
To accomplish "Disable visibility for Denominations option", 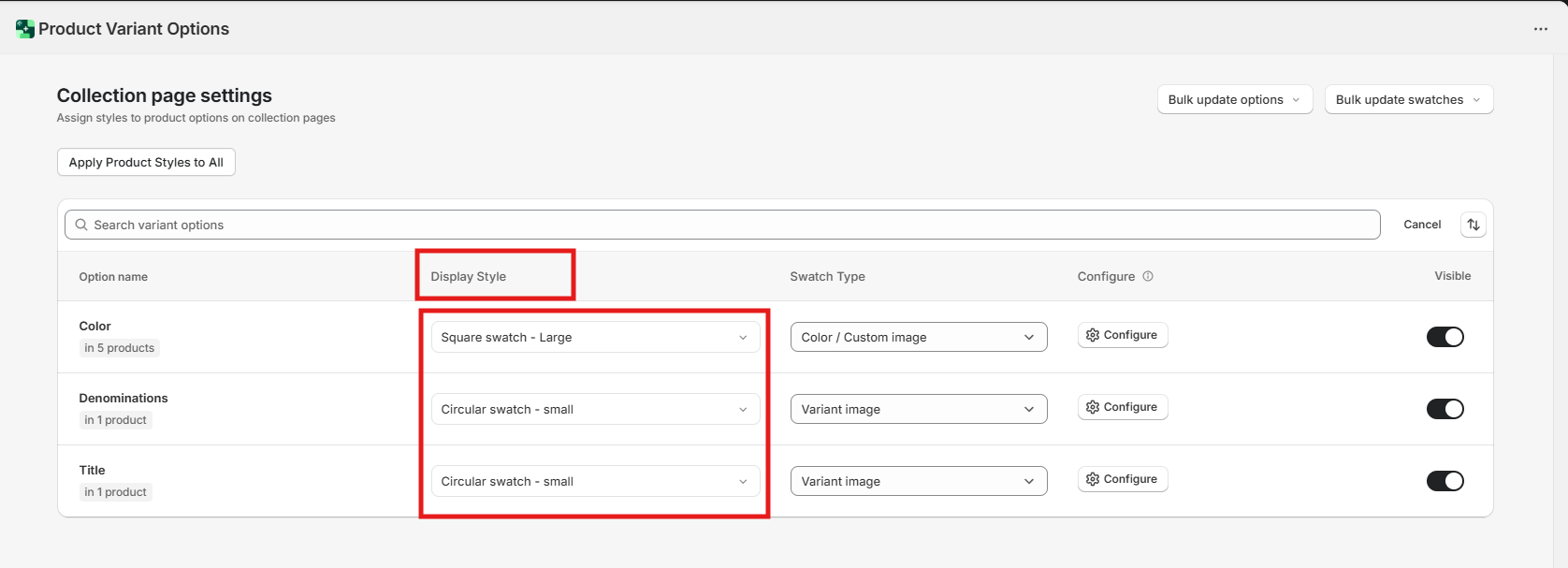I will [x=1445, y=409].
